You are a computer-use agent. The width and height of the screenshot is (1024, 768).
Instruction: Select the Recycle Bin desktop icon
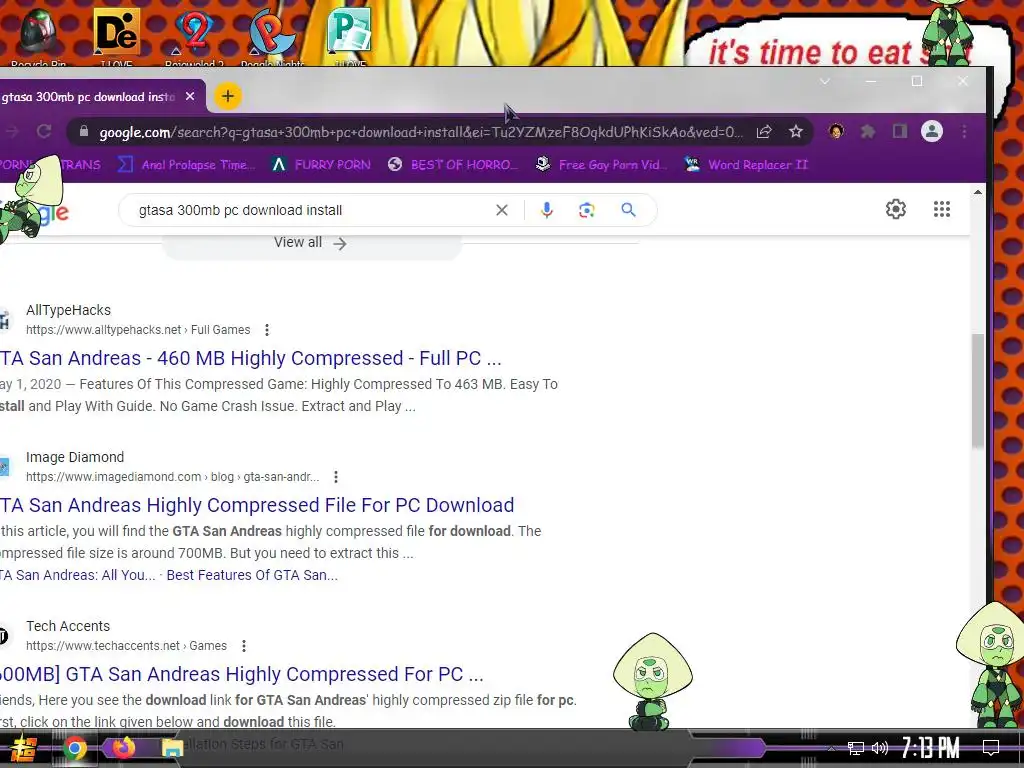(39, 36)
